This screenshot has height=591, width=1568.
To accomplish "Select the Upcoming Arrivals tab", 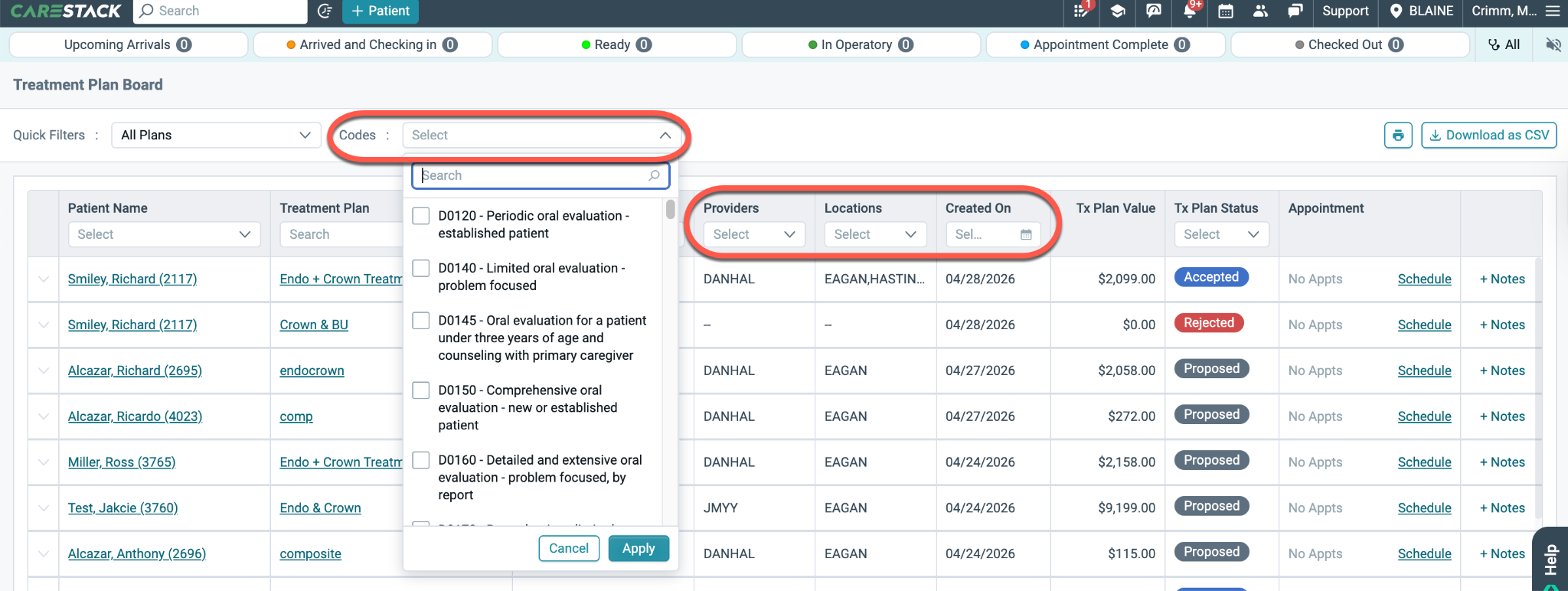I will point(129,44).
